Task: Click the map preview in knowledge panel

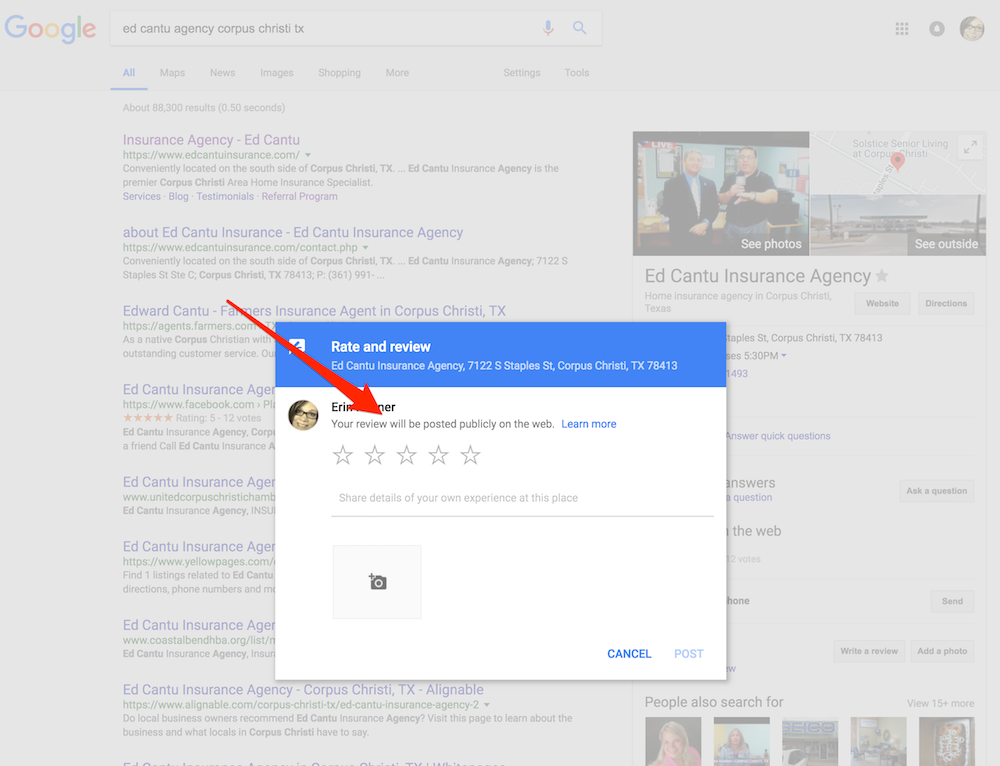Action: pos(898,163)
